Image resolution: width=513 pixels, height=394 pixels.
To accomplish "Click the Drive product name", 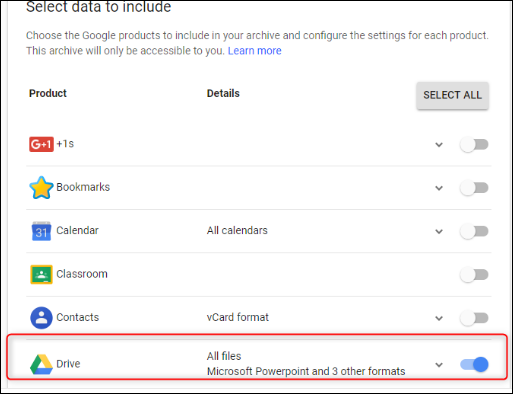I will (x=68, y=364).
